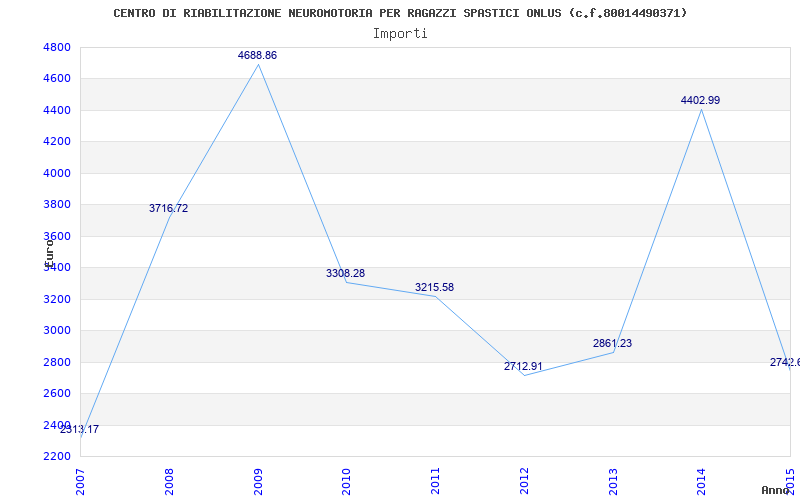800x500 pixels.
Task: Select data label 3308.28
Action: coord(345,273)
